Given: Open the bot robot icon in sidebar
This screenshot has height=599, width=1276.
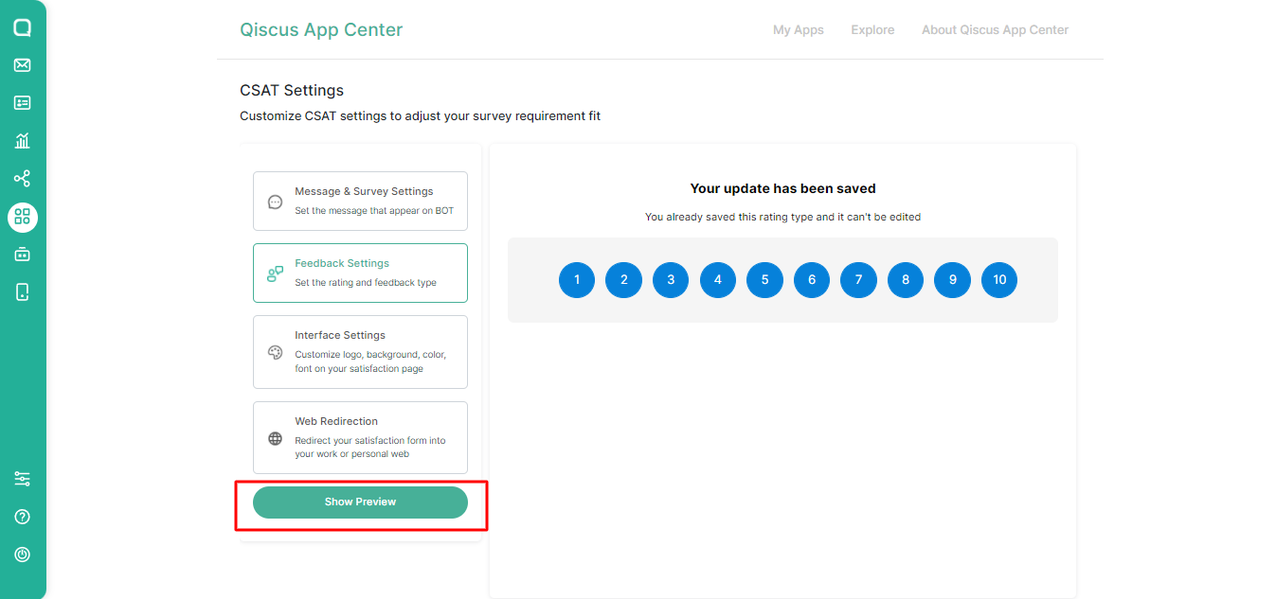Looking at the screenshot, I should click(x=22, y=254).
